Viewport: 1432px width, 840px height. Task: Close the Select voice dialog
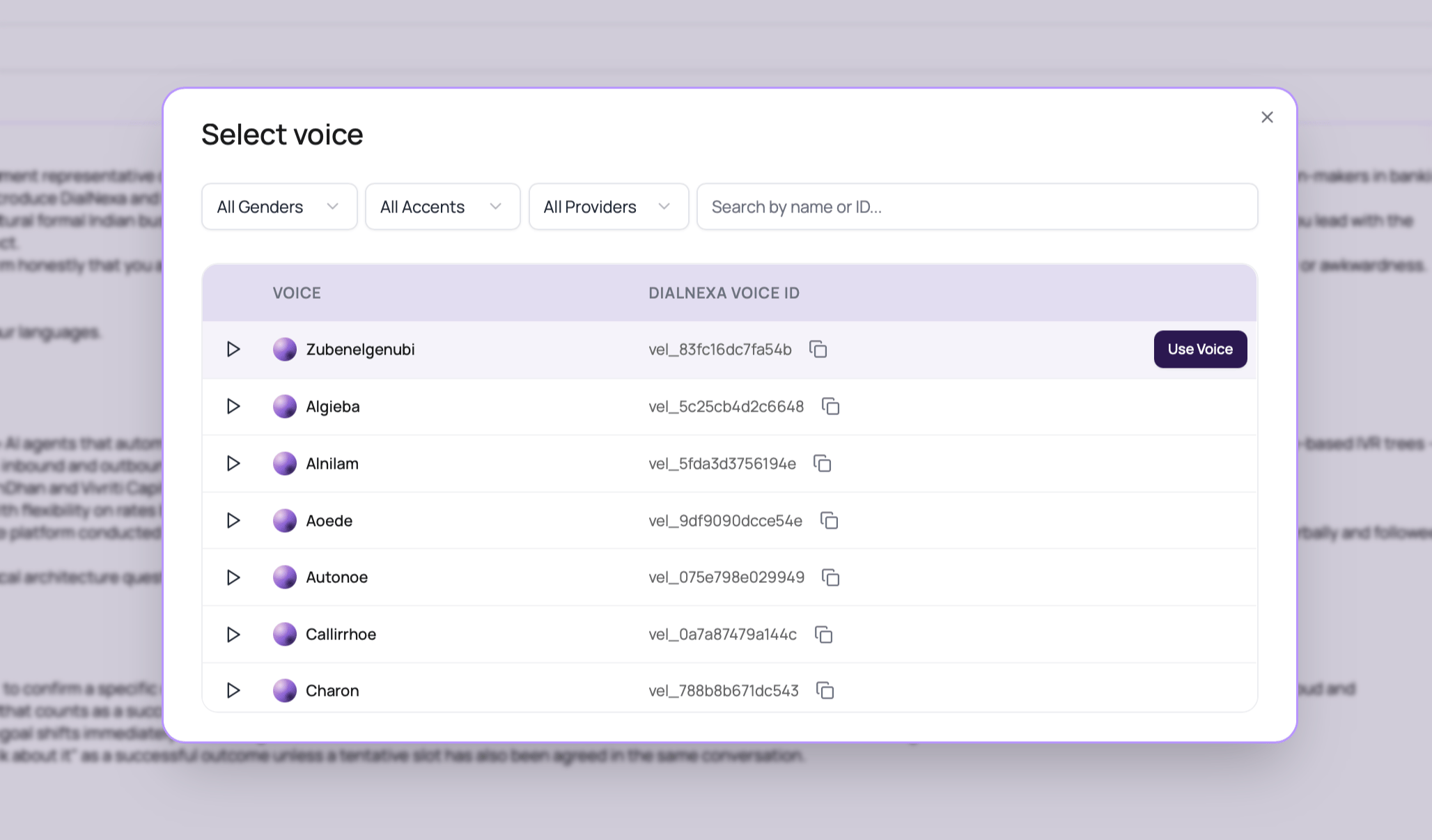1267,117
